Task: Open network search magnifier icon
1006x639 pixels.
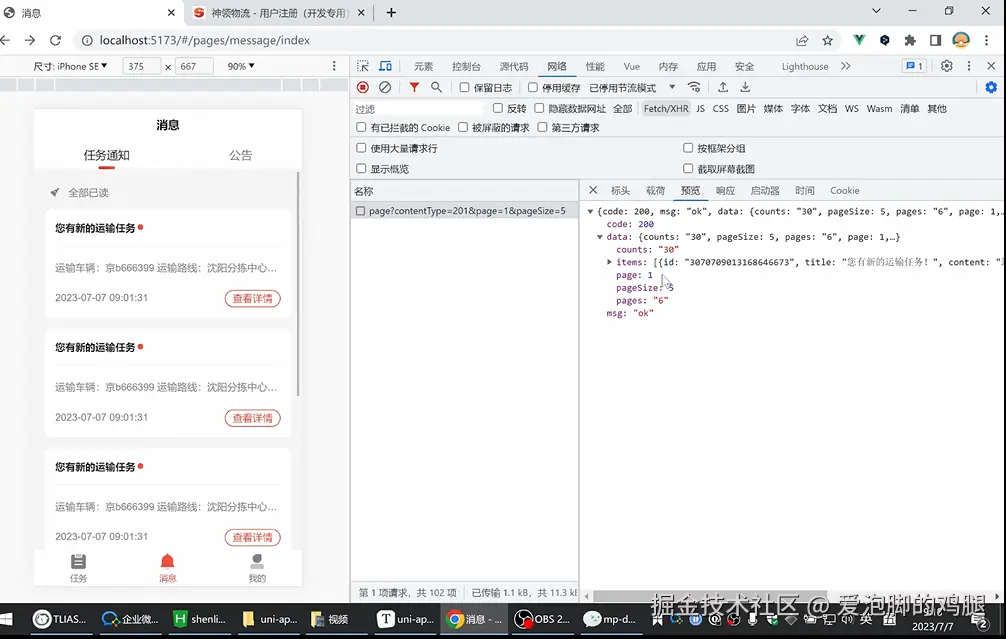Action: point(436,87)
